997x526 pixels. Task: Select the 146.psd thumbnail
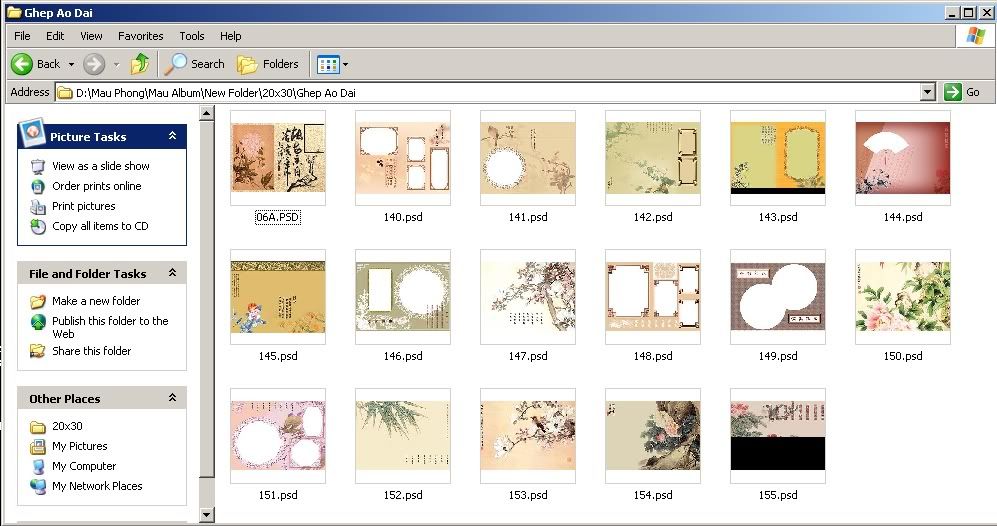403,297
